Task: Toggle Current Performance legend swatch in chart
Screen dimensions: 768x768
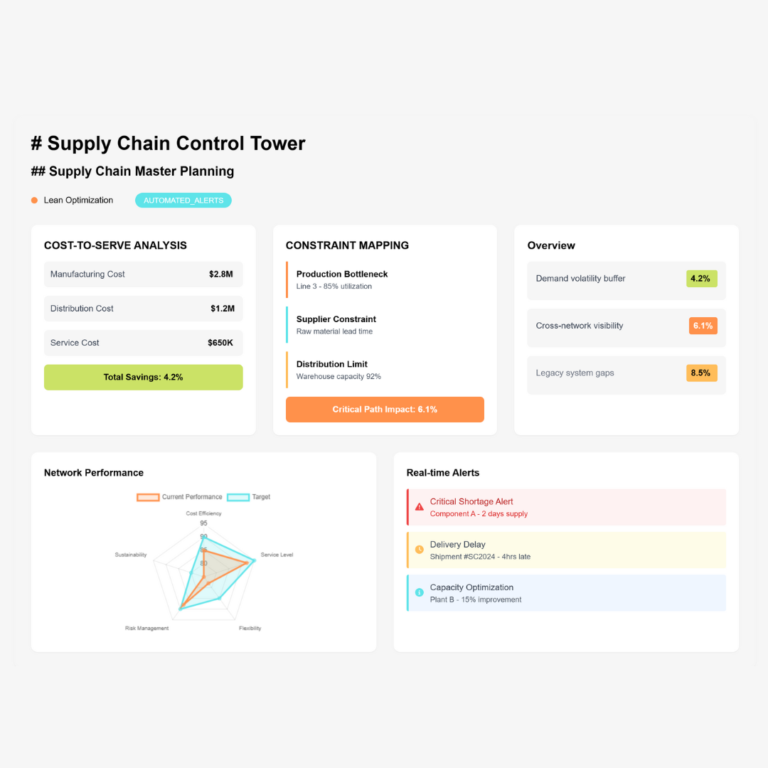Action: [x=149, y=497]
